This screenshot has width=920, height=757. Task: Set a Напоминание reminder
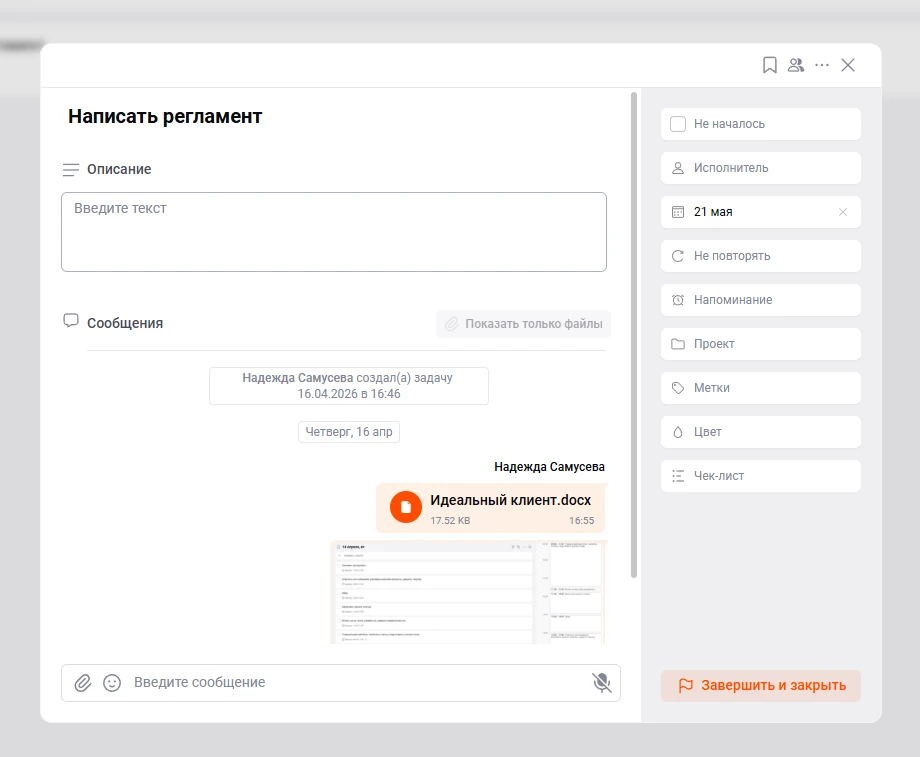click(760, 300)
